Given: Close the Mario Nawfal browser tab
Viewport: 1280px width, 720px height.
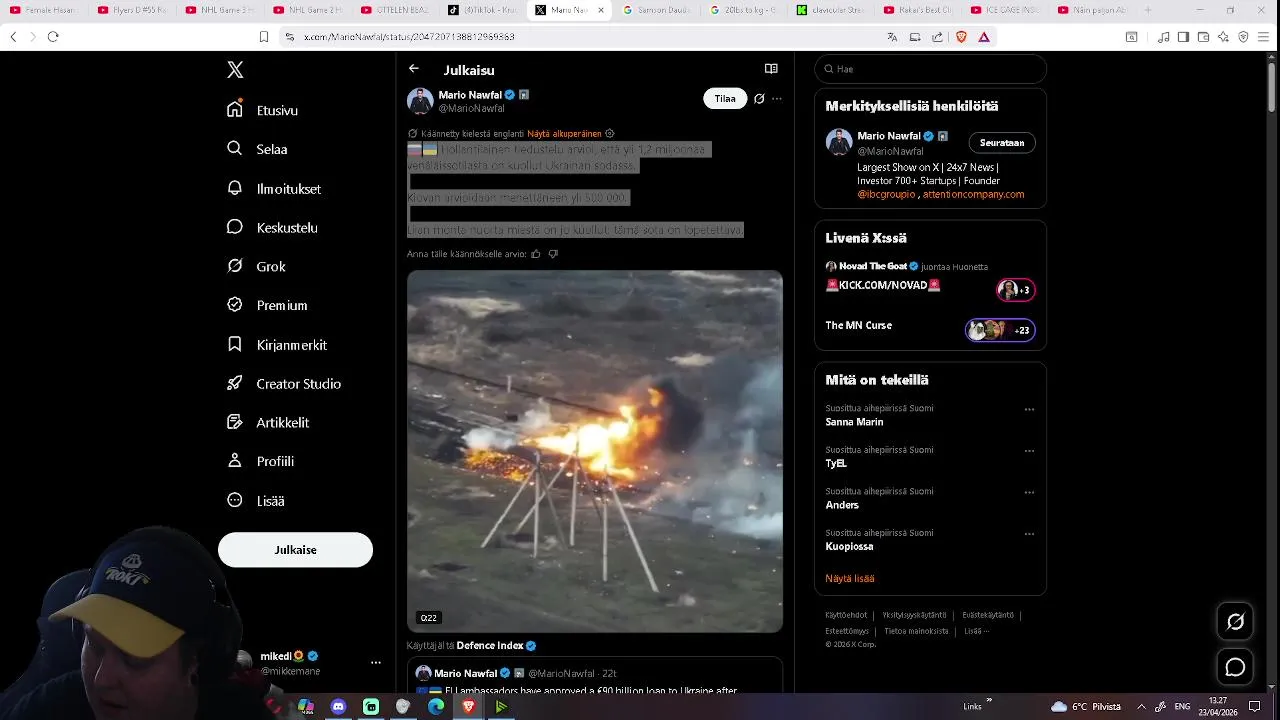Looking at the screenshot, I should pos(601,10).
